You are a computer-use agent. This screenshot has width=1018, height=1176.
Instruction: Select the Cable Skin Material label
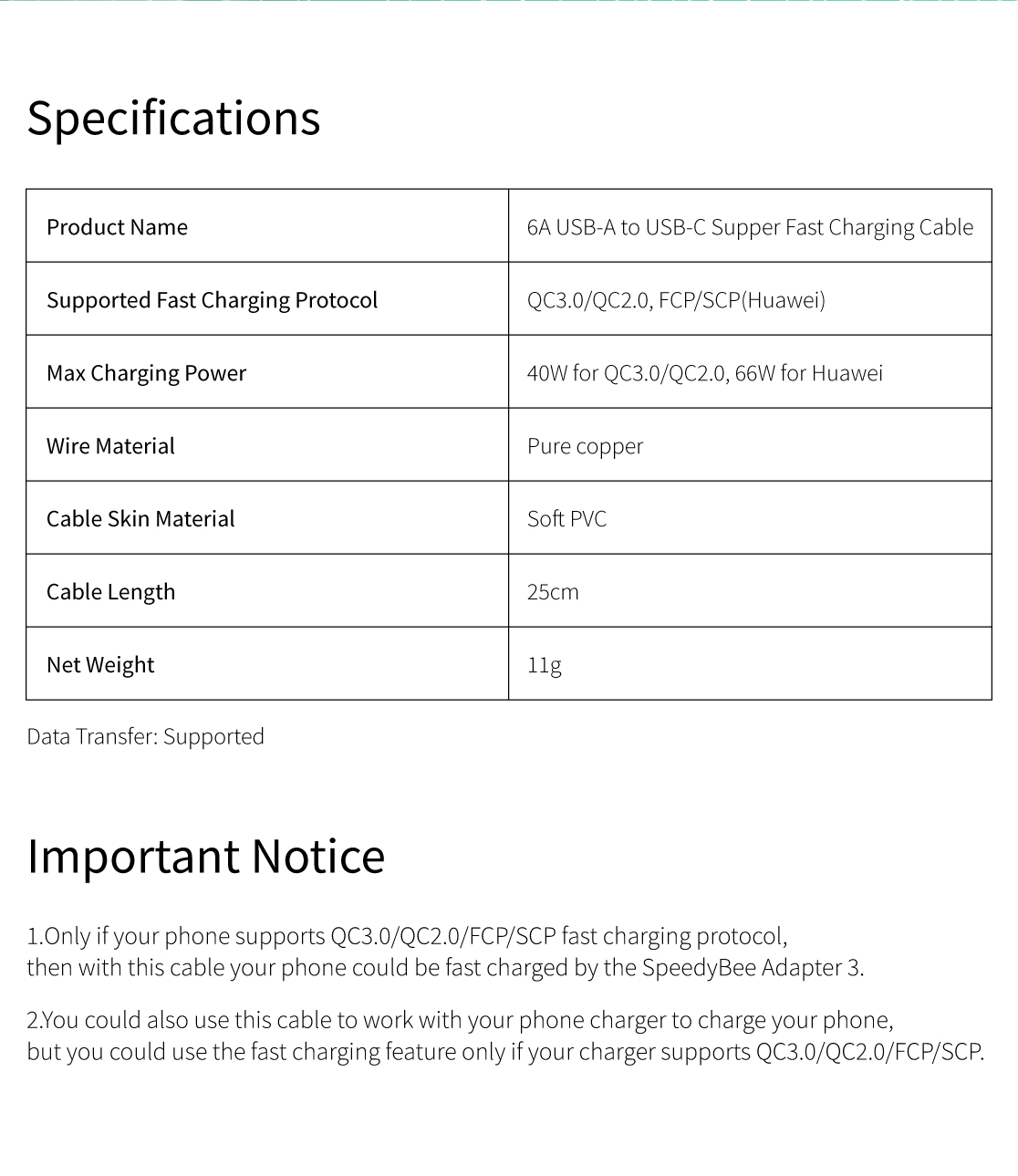(x=140, y=519)
